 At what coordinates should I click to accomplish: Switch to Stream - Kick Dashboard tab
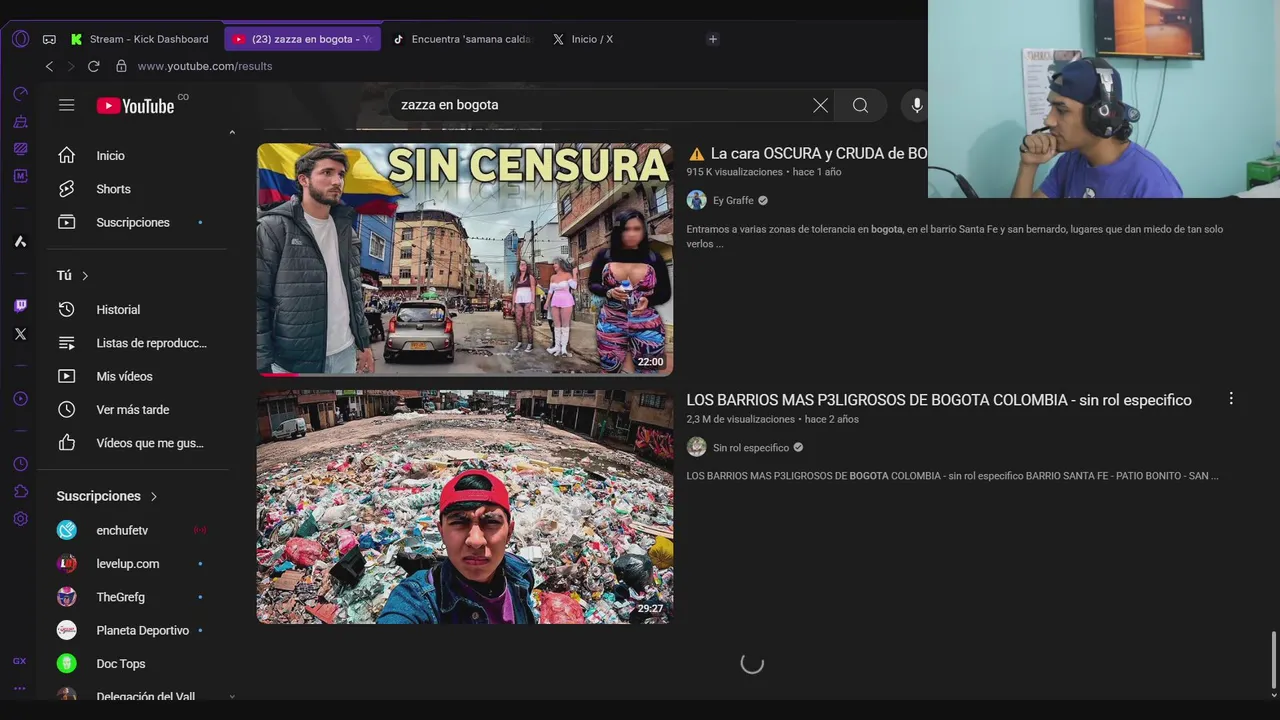click(x=142, y=39)
